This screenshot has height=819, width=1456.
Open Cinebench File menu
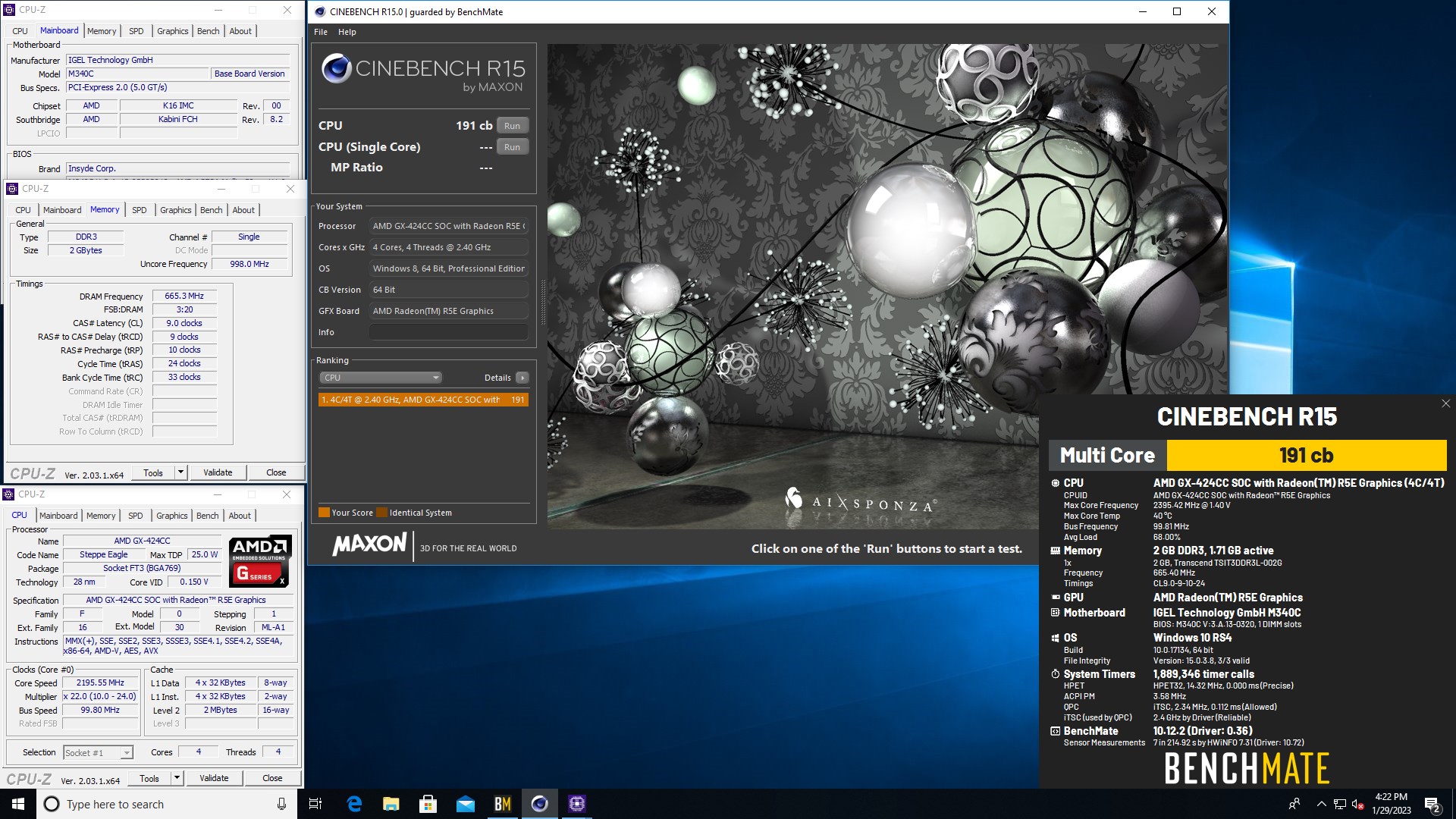tap(321, 32)
